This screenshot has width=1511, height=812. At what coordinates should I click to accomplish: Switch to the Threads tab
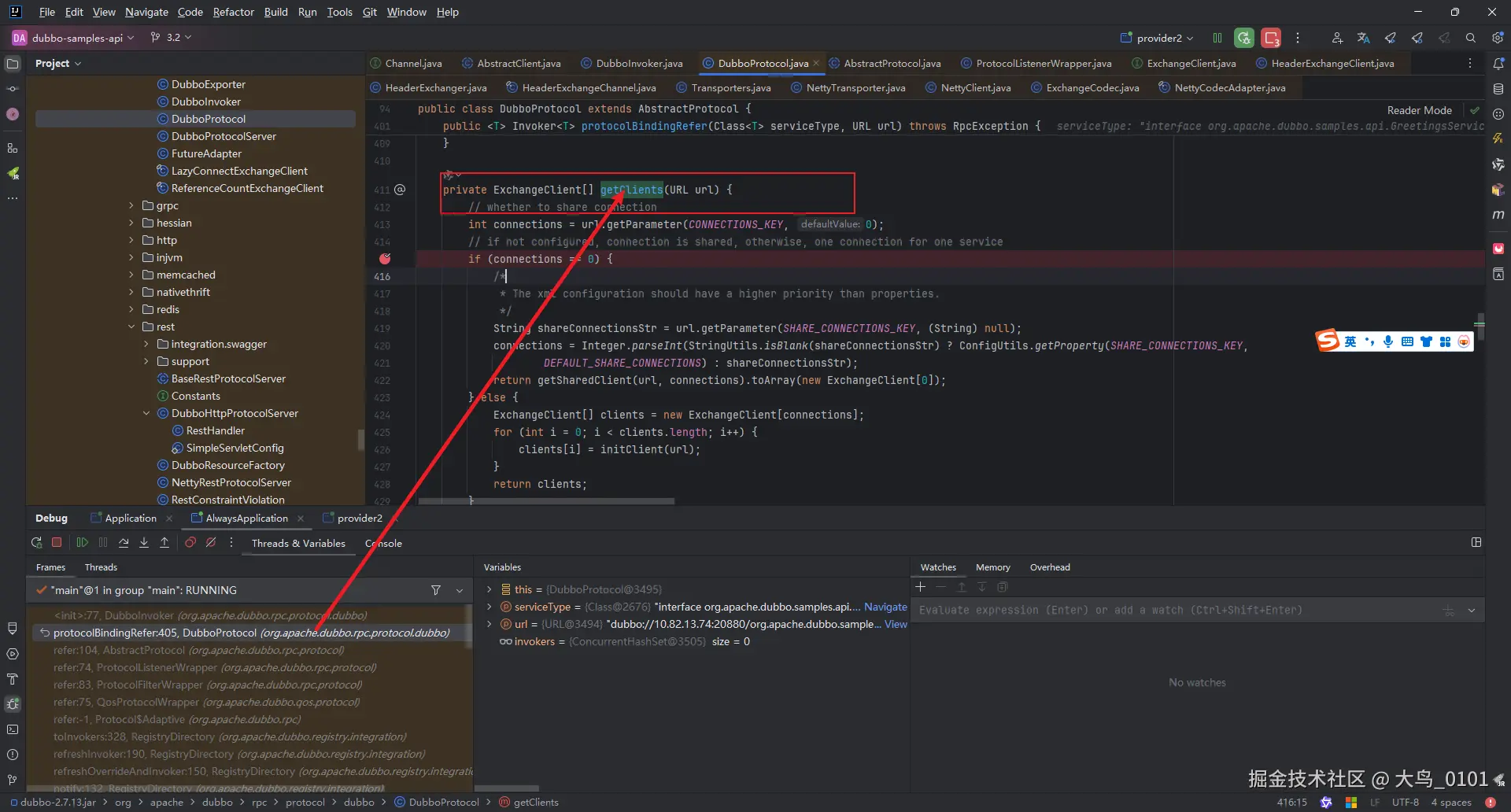101,567
